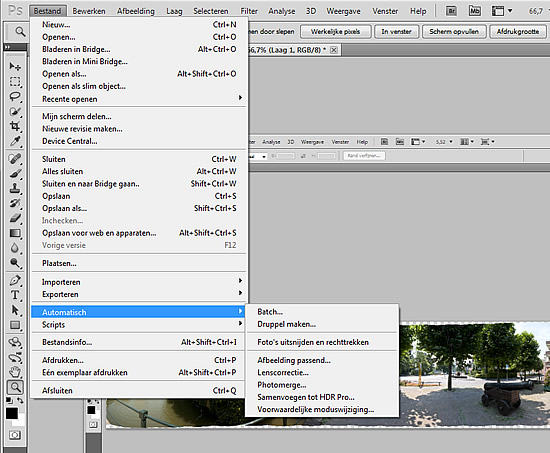Open the Bewerken menu

[x=89, y=11]
